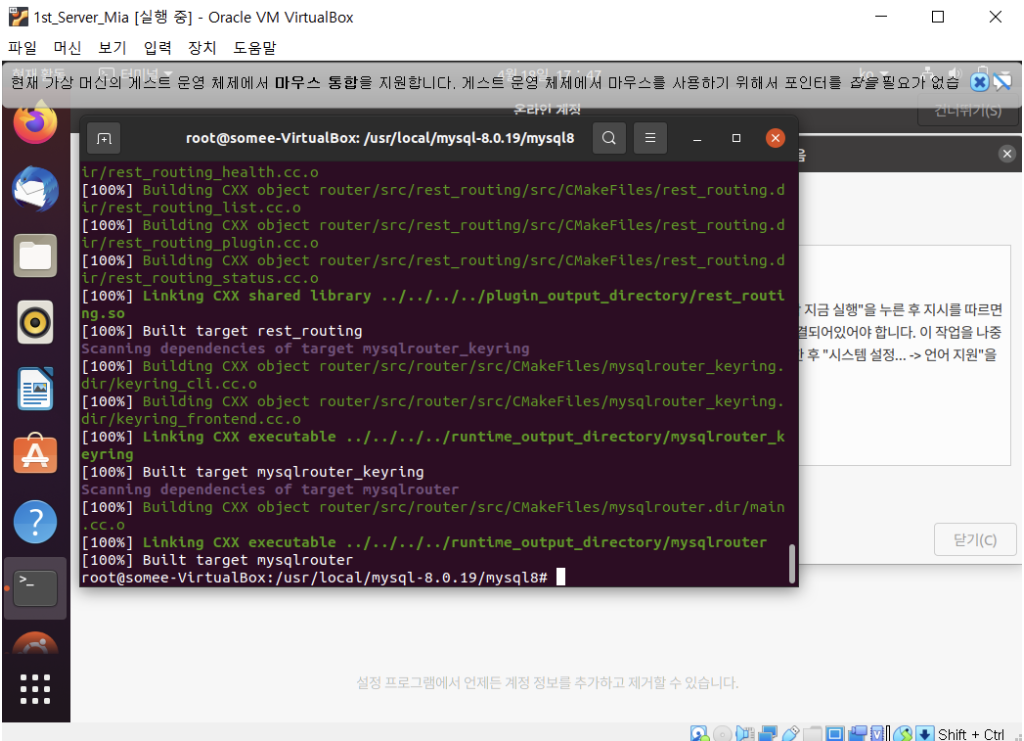Open the shared folders status icon

(x=812, y=734)
